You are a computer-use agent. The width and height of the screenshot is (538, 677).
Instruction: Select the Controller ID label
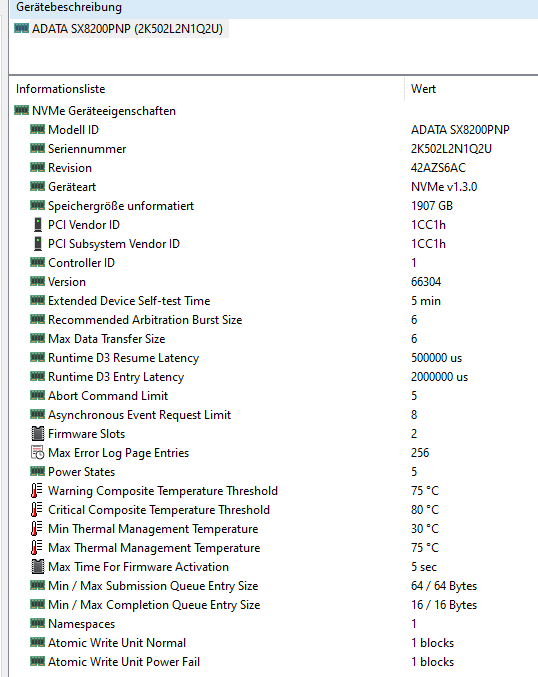click(82, 263)
